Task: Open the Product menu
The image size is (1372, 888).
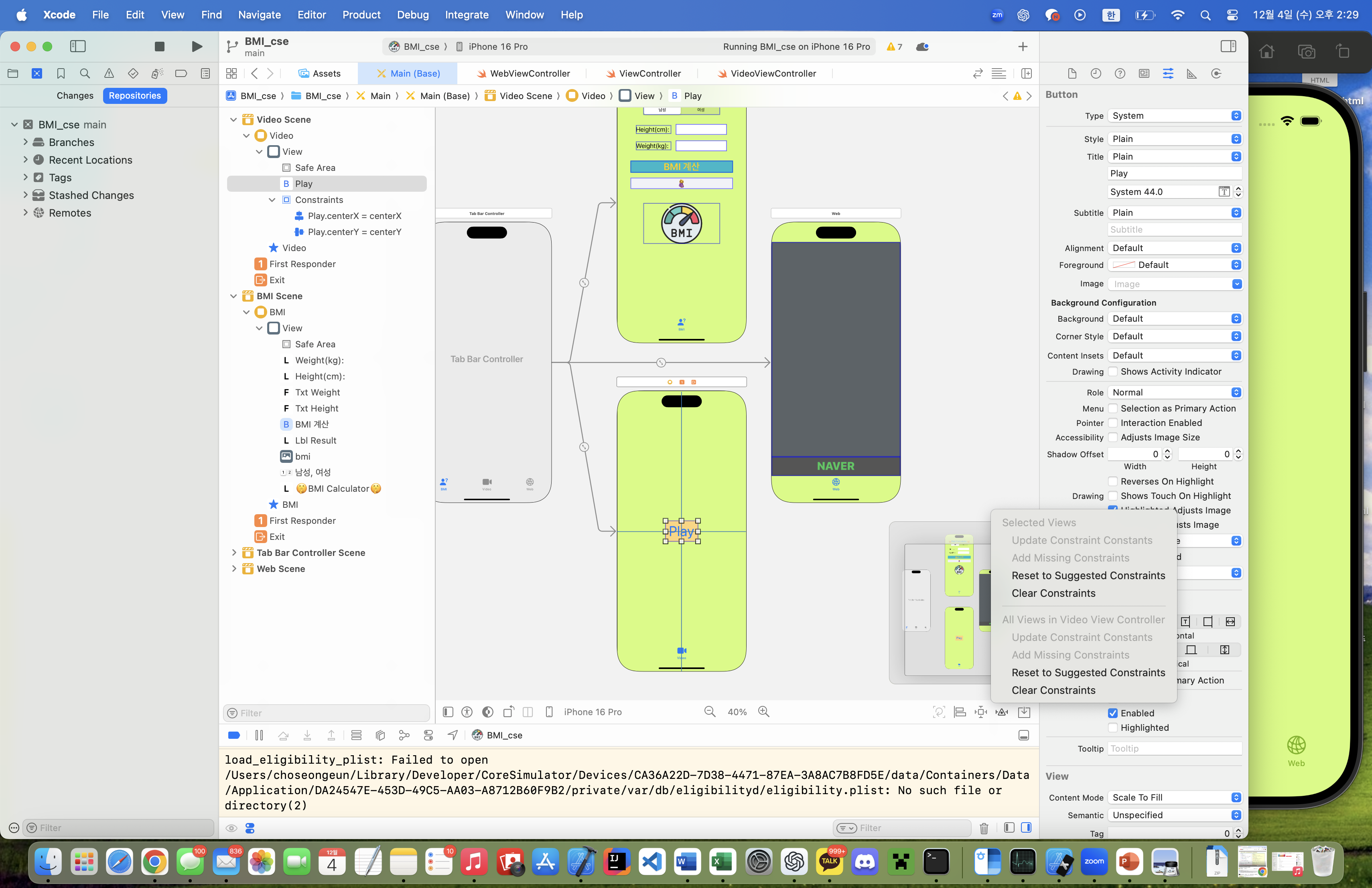Action: coord(361,15)
